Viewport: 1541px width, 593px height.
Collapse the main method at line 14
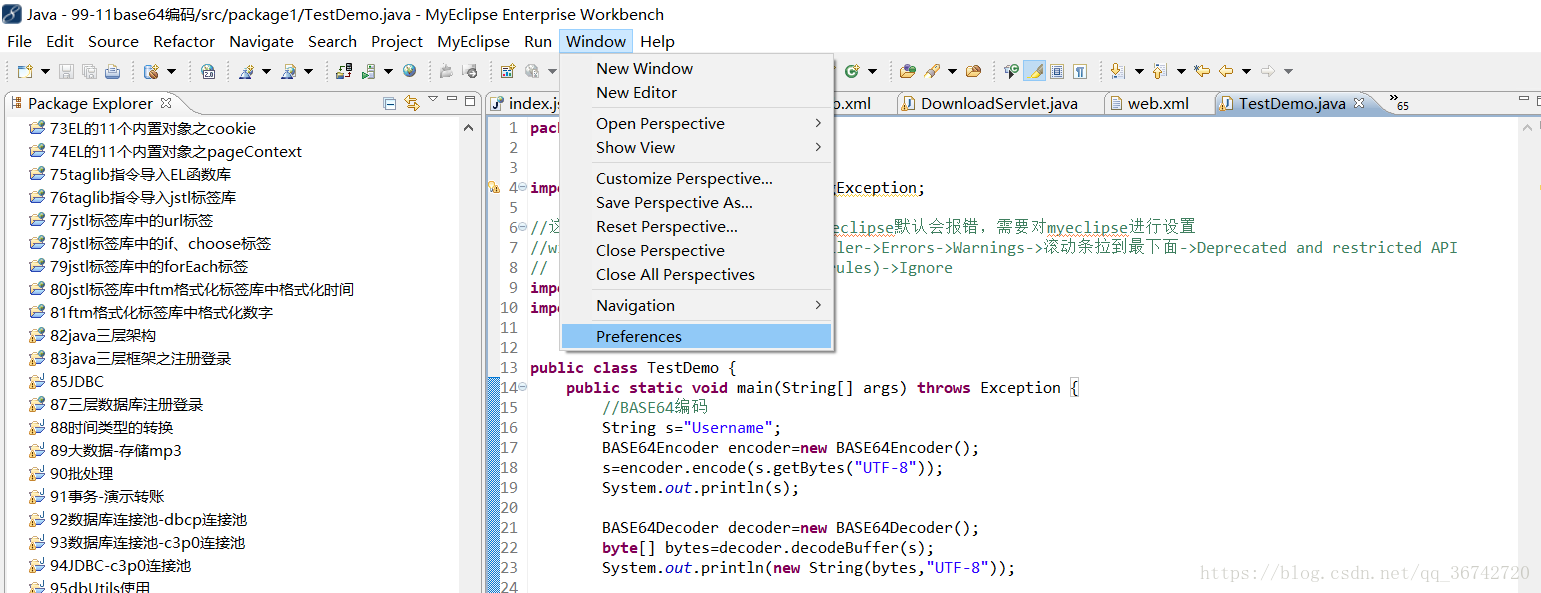tap(523, 388)
